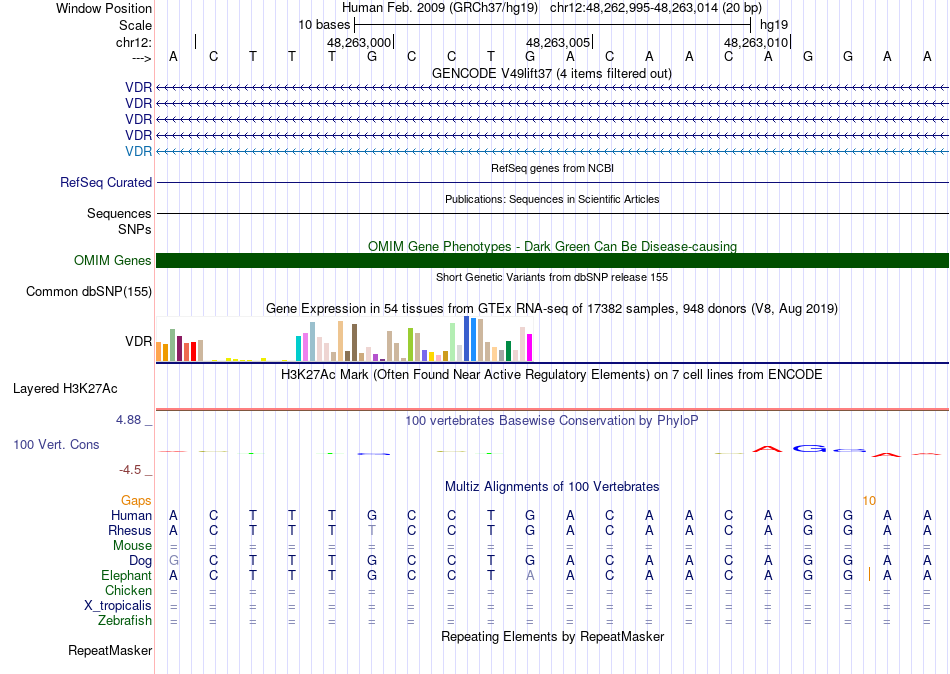This screenshot has height=674, width=950.
Task: Open '100 vertebrates Basewise Conservation by PhyloP' title
Action: [x=552, y=420]
